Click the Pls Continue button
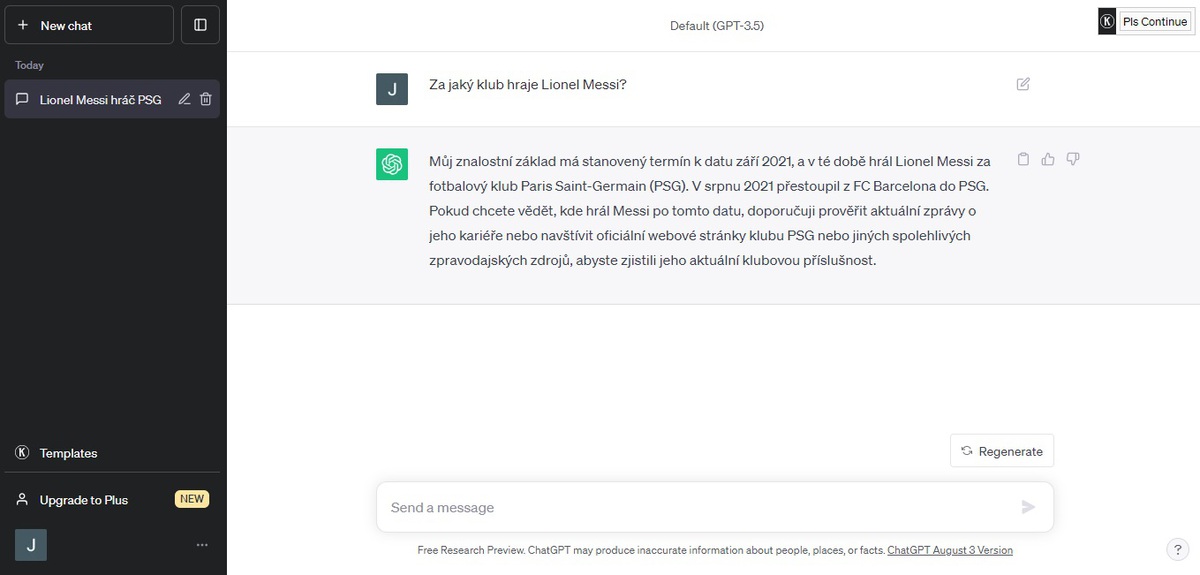 click(1155, 21)
